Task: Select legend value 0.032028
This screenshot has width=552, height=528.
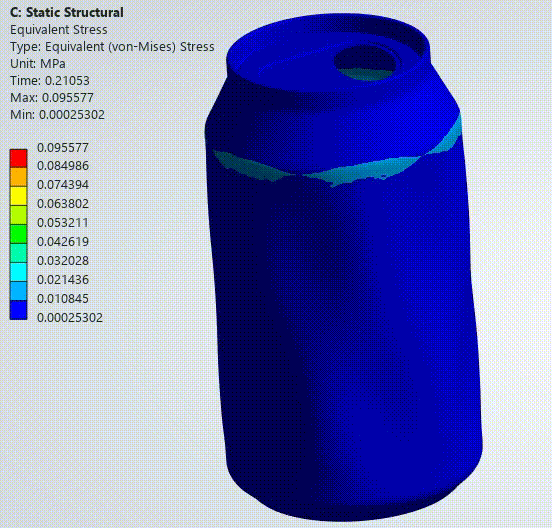Action: tap(63, 260)
